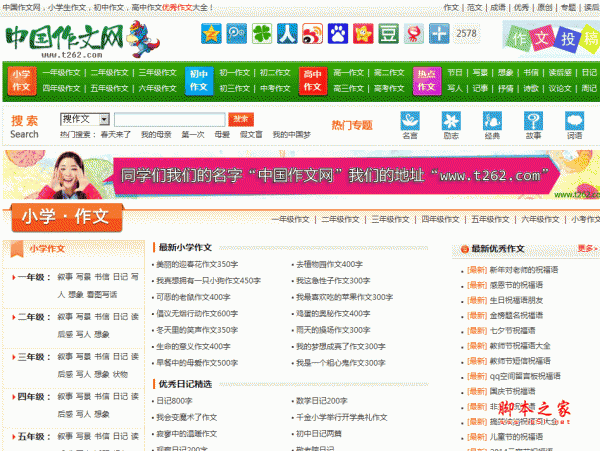The height and width of the screenshot is (451, 600).
Task: Click hot search term 春天来了
Action: coord(116,135)
